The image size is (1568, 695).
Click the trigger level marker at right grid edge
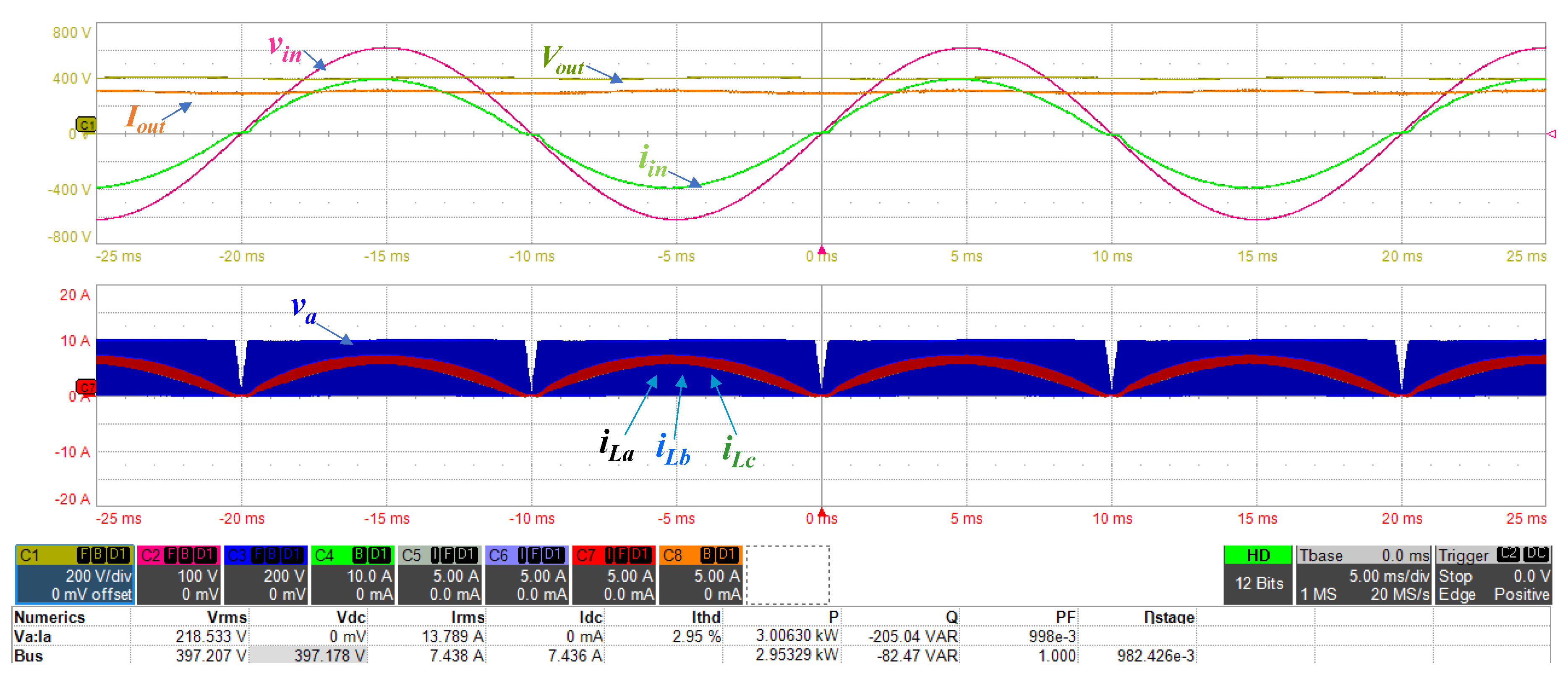(x=1552, y=134)
